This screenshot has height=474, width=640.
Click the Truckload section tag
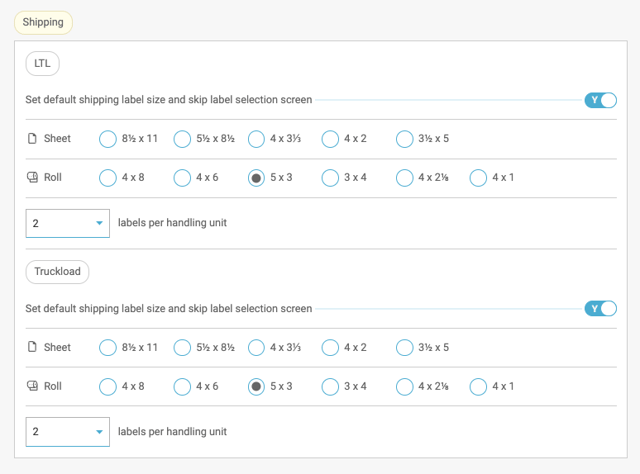pyautogui.click(x=58, y=271)
